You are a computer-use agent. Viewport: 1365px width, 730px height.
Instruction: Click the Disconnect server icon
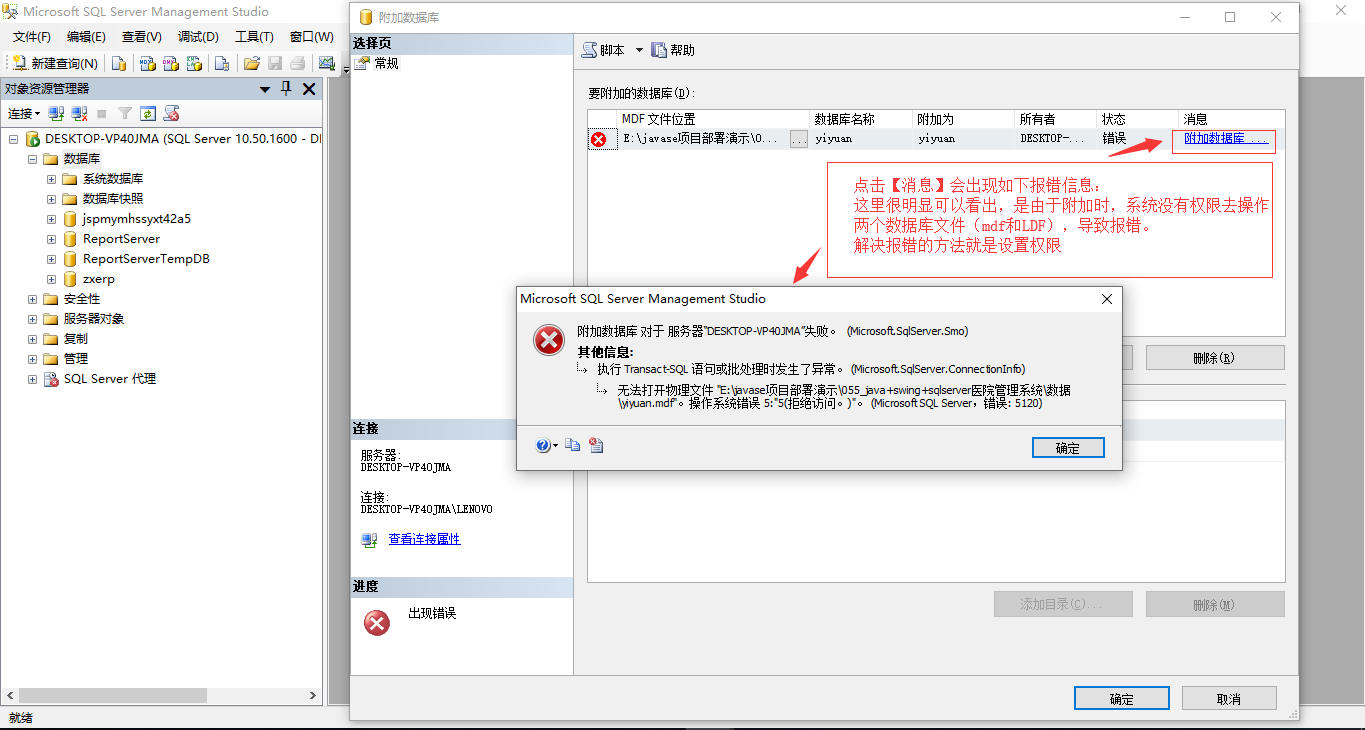[x=79, y=114]
